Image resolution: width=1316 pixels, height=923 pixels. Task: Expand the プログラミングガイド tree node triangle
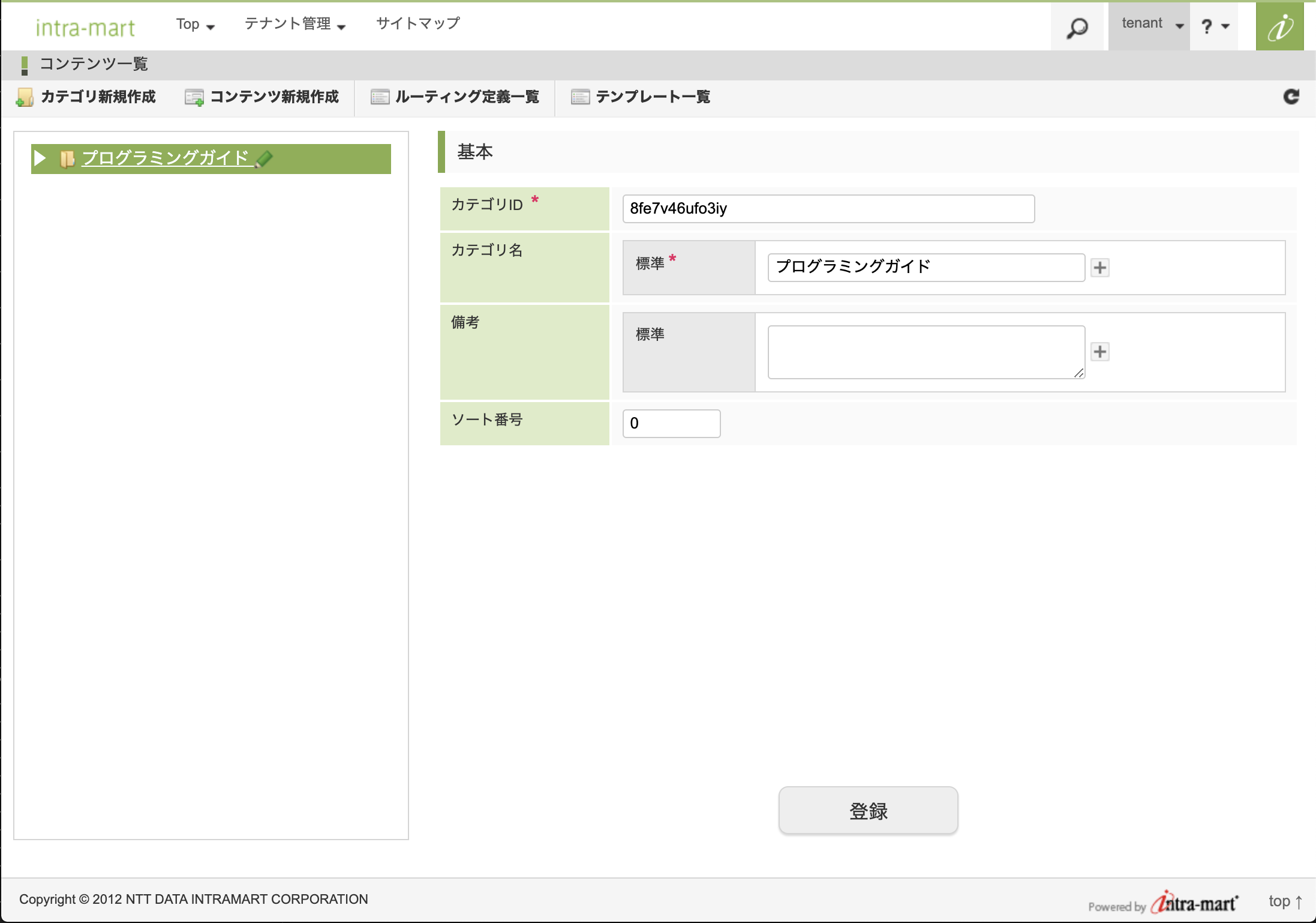coord(40,158)
